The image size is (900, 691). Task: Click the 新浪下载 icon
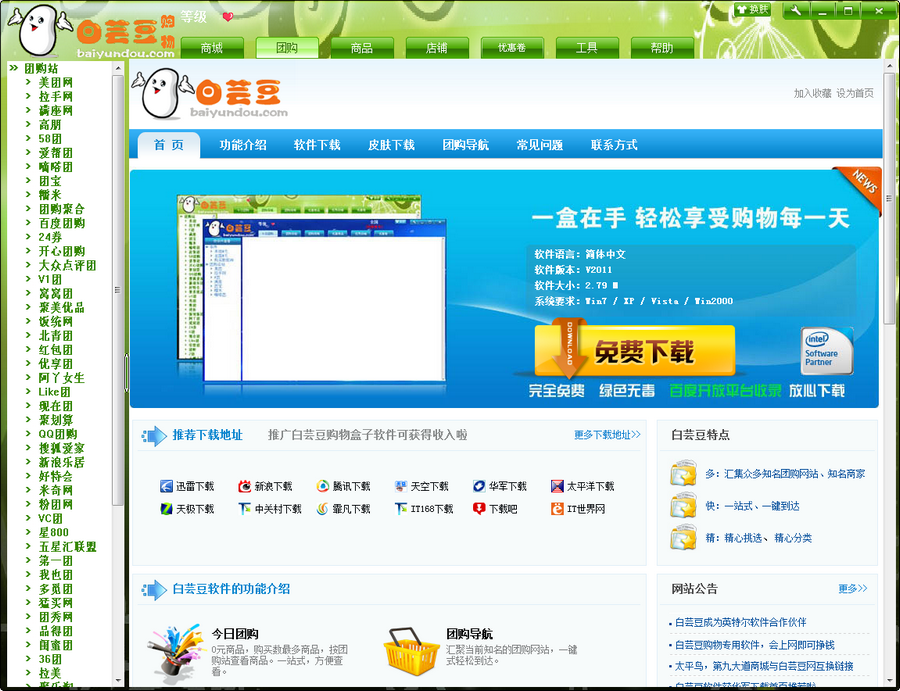(245, 486)
